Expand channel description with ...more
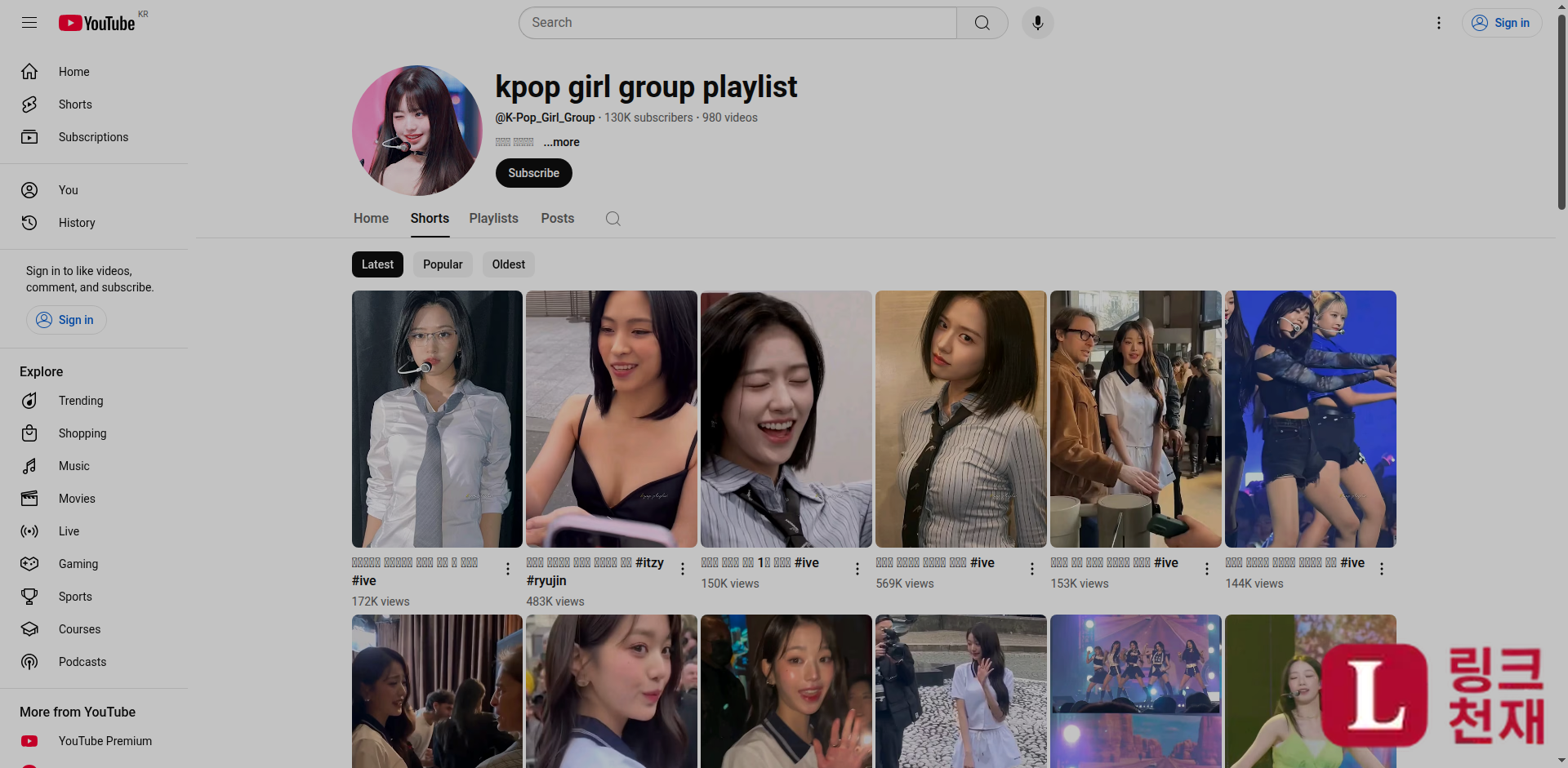 click(x=562, y=142)
